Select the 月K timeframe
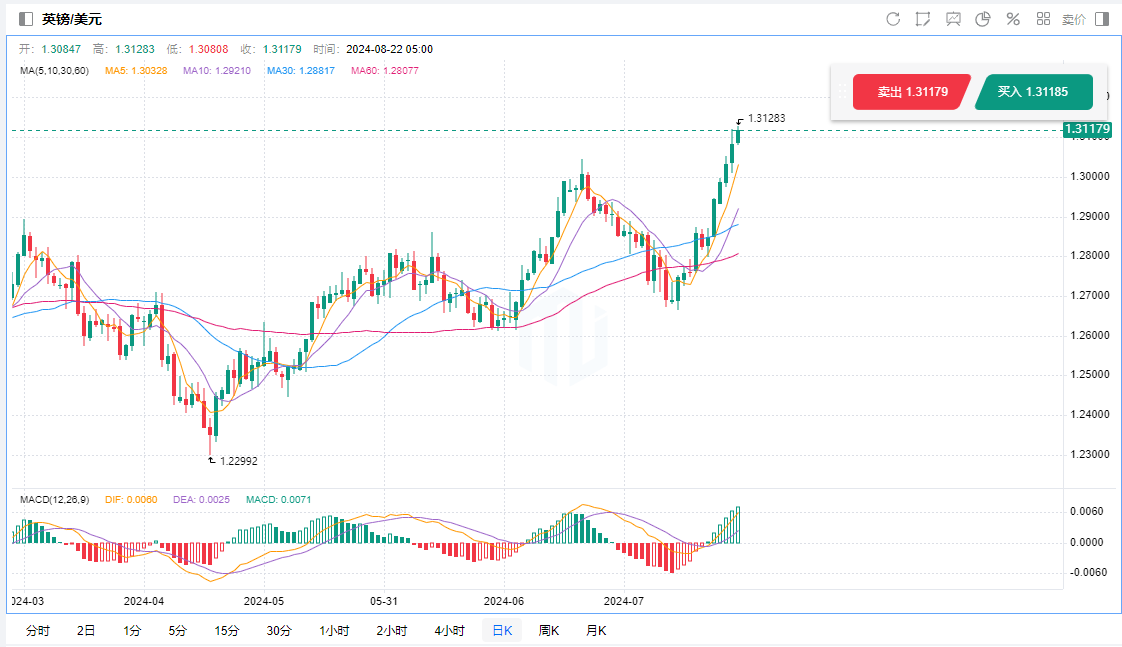 point(596,630)
